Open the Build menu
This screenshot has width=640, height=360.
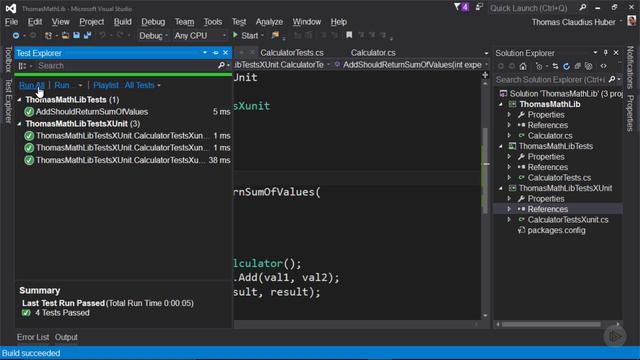[122, 22]
